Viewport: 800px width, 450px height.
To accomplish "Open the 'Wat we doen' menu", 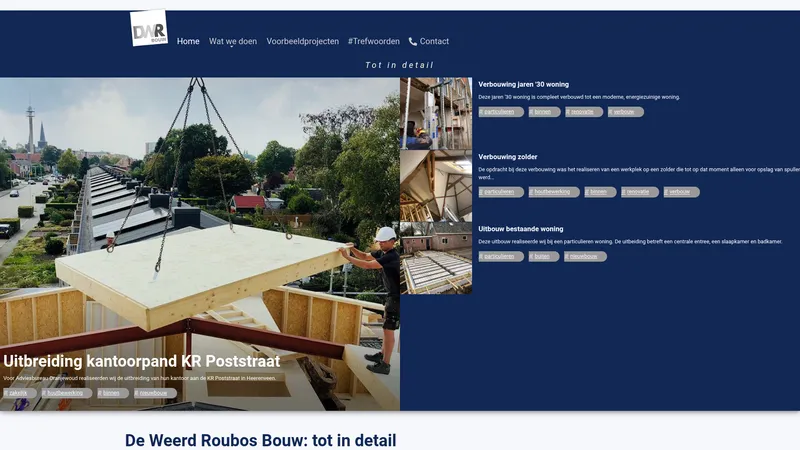I will coord(233,41).
